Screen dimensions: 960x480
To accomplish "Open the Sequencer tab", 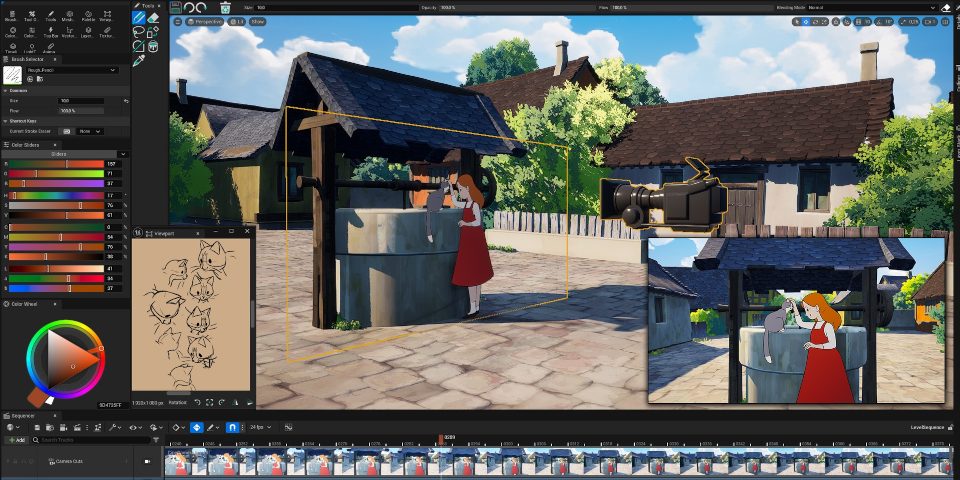I will click(22, 416).
